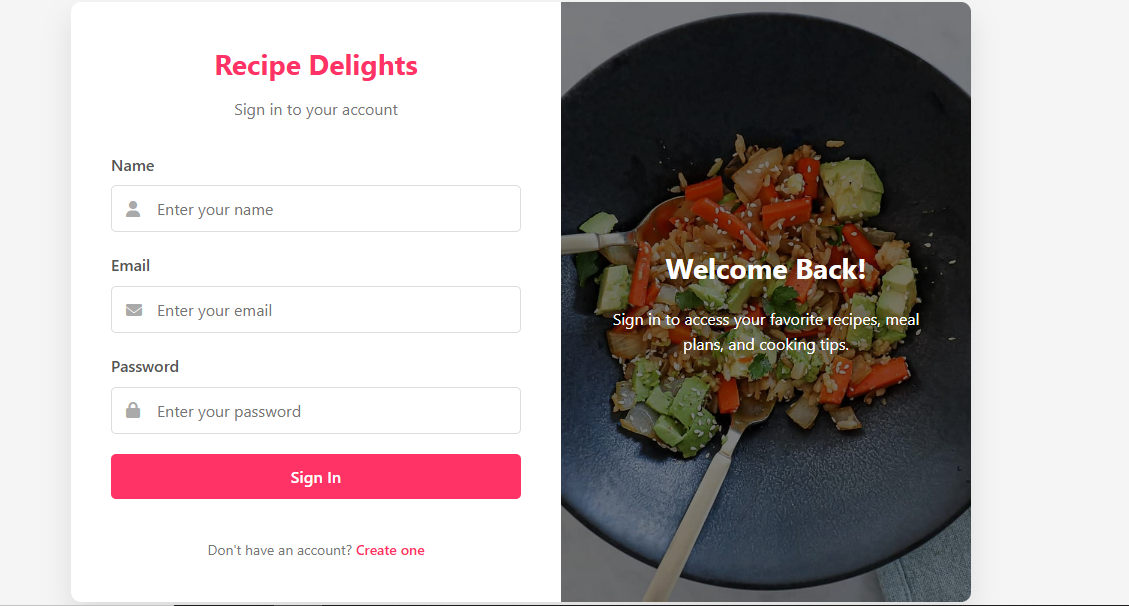Screen dimensions: 1129x606
Task: Submit the form with Sign In button
Action: tap(315, 476)
